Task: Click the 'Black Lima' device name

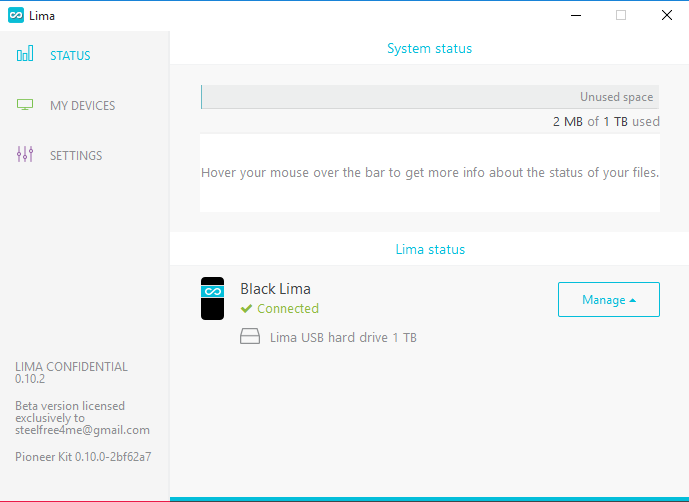Action: tap(276, 289)
